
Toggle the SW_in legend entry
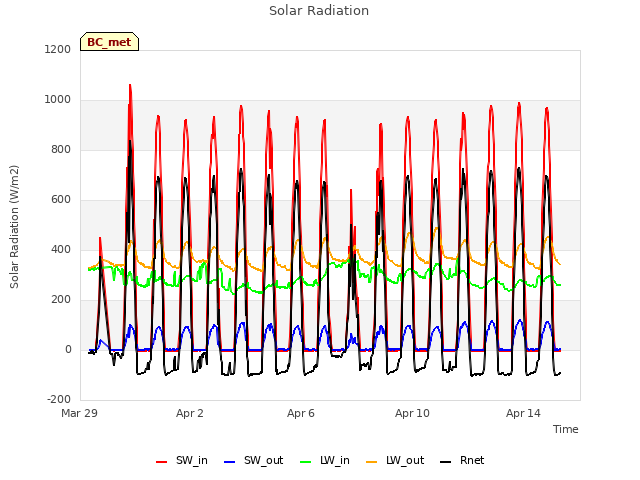pos(182,461)
